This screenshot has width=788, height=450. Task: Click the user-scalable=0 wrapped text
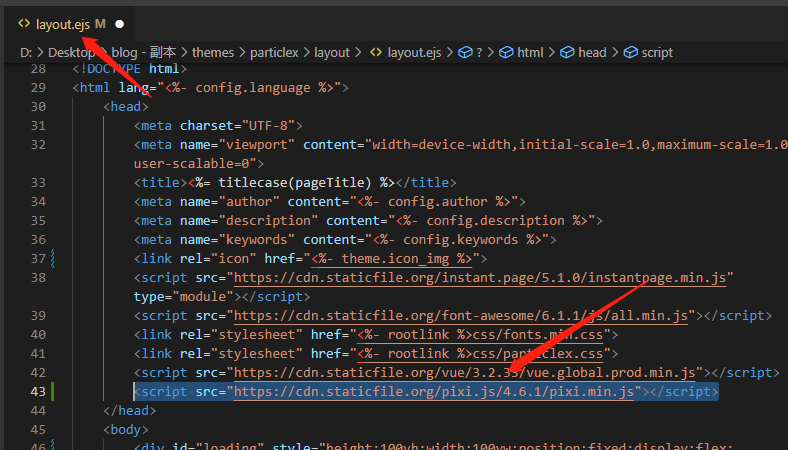click(195, 163)
